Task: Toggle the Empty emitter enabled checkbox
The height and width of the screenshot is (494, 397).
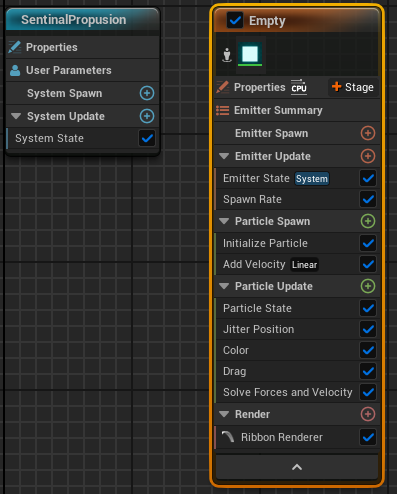Action: pyautogui.click(x=235, y=20)
